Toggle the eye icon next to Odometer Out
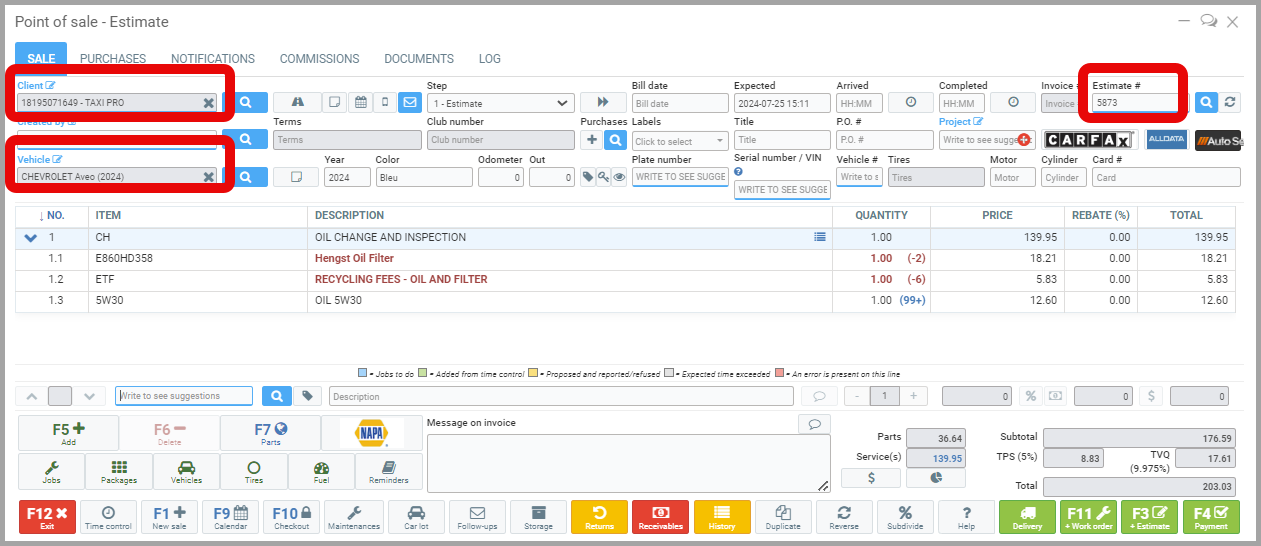This screenshot has height=546, width=1261. pos(619,177)
